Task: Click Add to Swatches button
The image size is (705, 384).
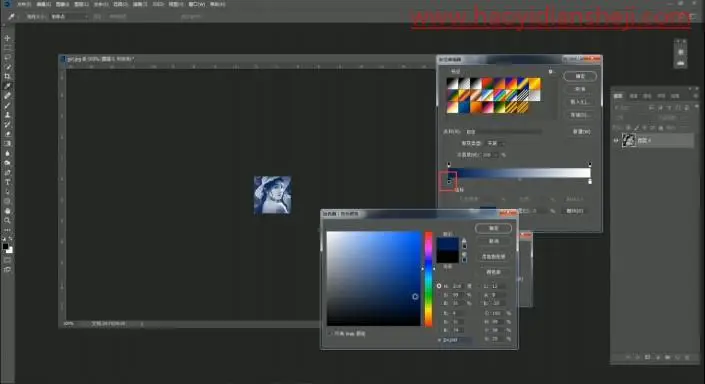Action: [493, 256]
